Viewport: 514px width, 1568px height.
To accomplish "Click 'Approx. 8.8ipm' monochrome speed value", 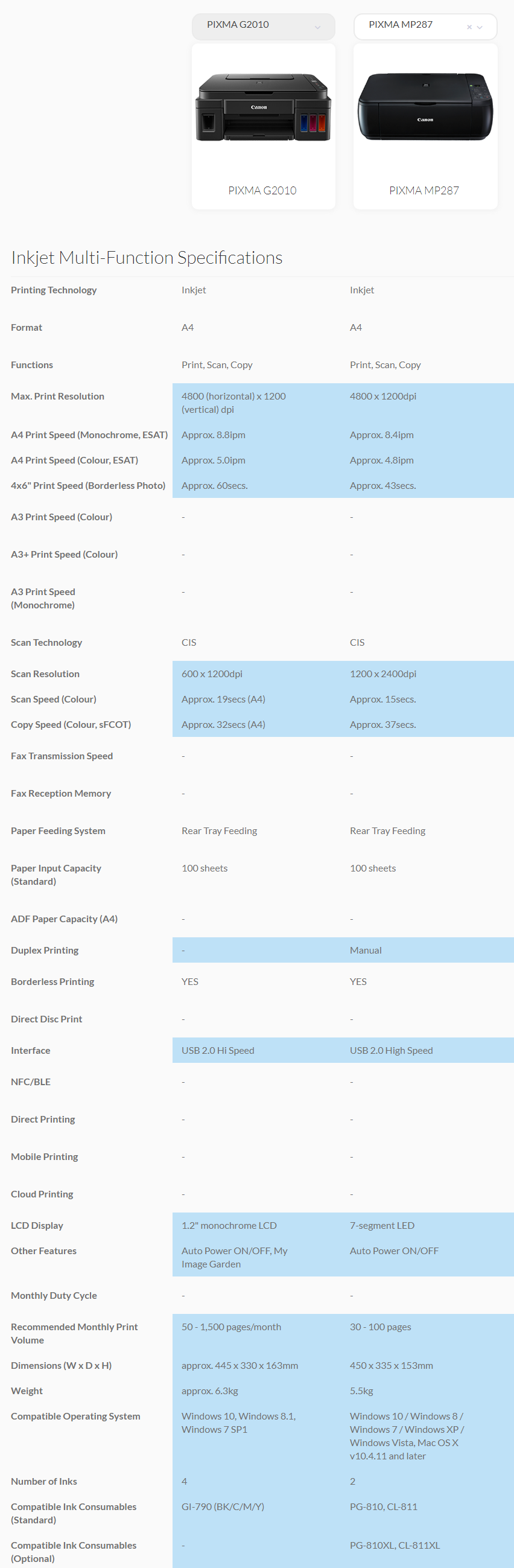I will (214, 435).
